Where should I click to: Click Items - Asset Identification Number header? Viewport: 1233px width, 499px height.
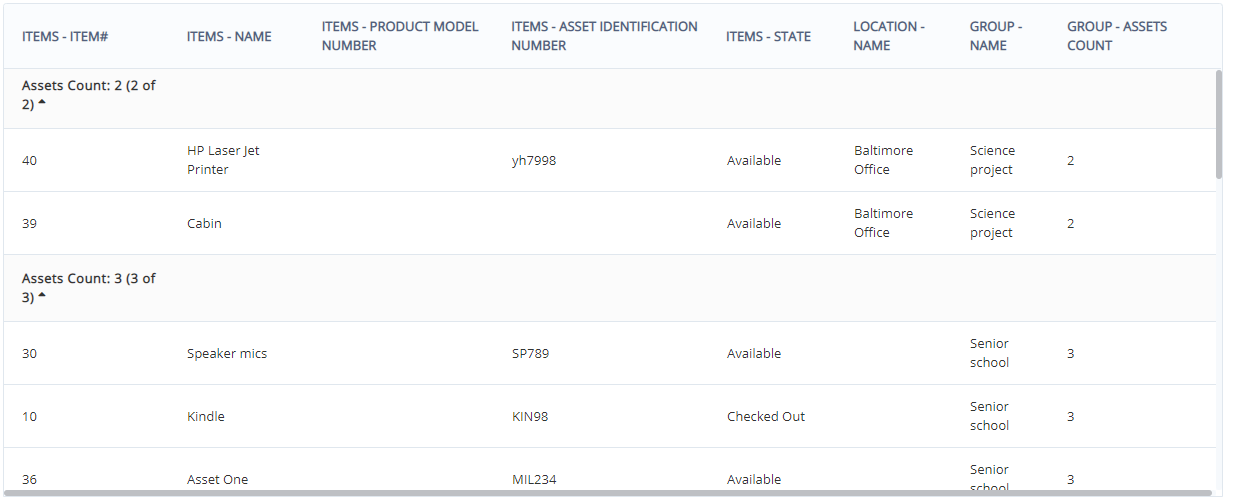[x=604, y=36]
